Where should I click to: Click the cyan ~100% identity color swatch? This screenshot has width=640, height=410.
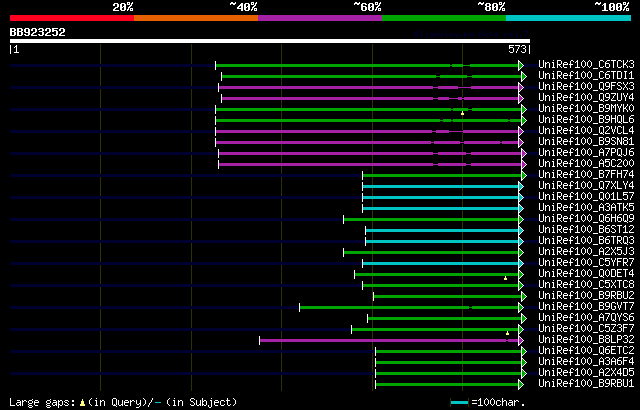coord(568,18)
